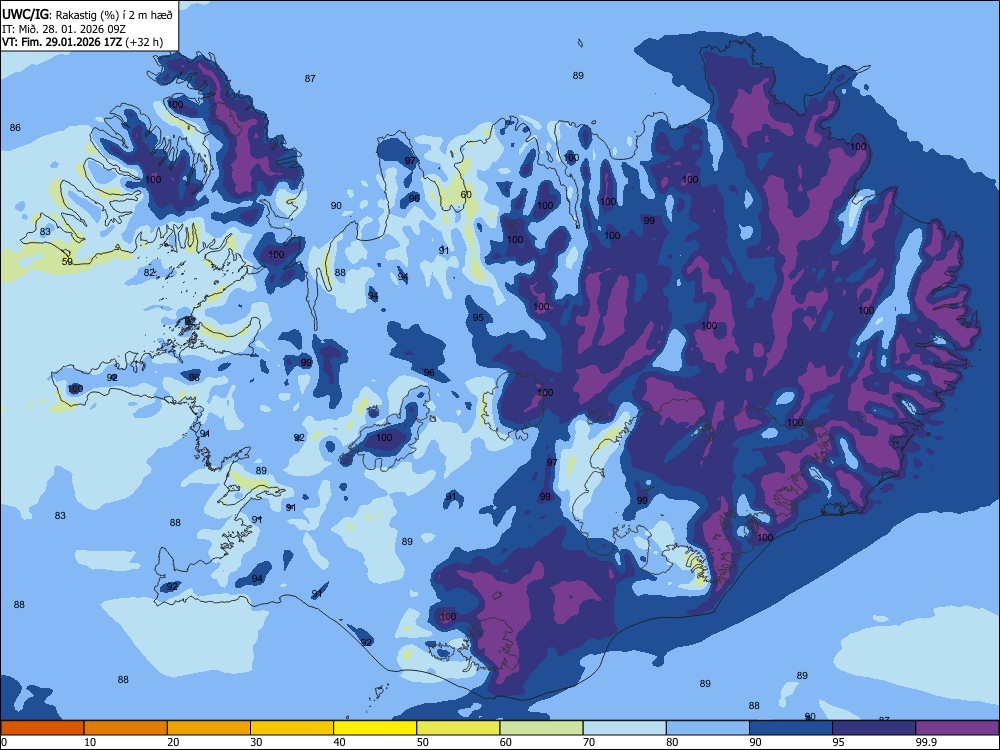The height and width of the screenshot is (750, 1000).
Task: Select the pale blue 70–80 legend swatch
Action: tap(624, 728)
